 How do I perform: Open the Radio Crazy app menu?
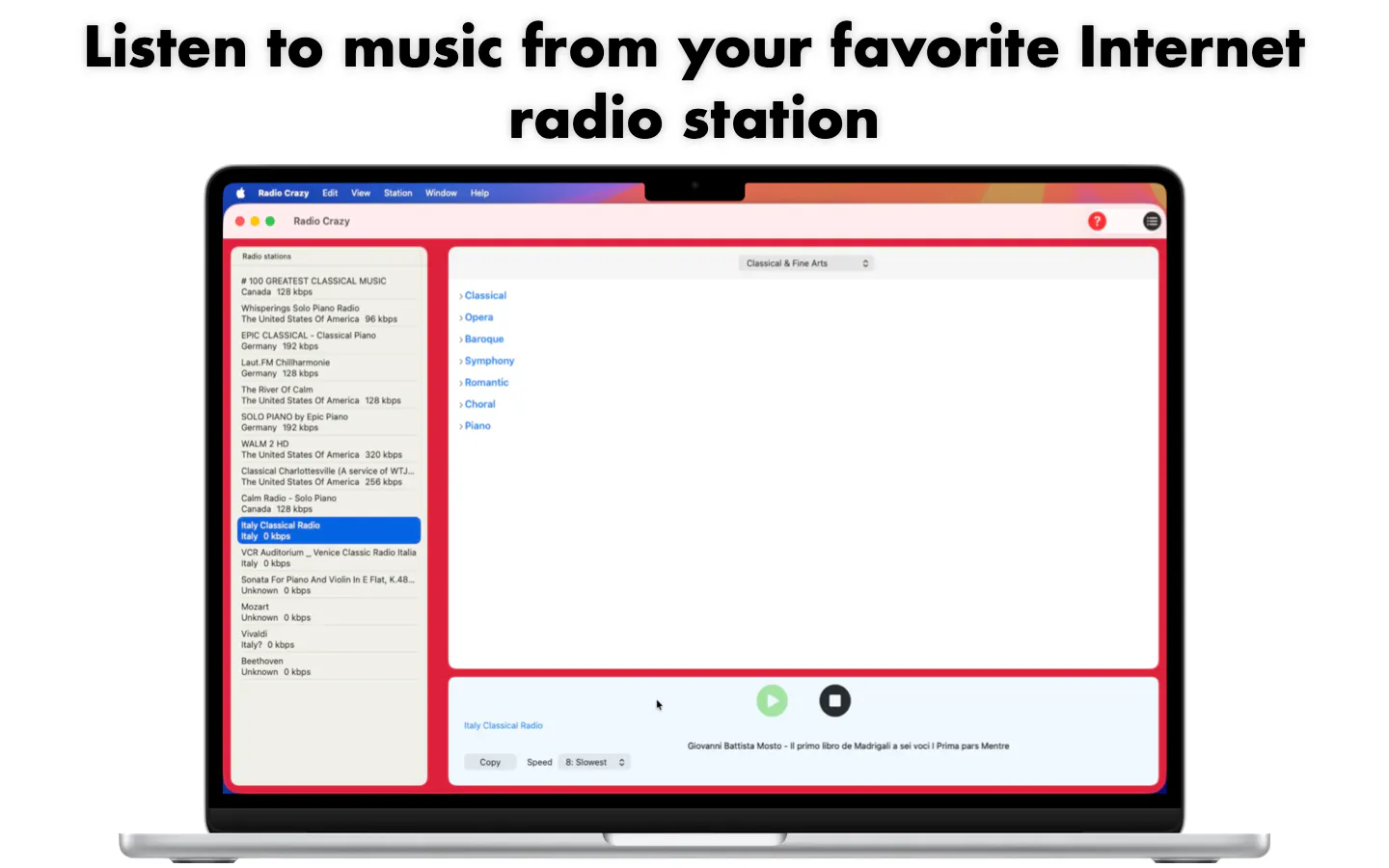(284, 193)
